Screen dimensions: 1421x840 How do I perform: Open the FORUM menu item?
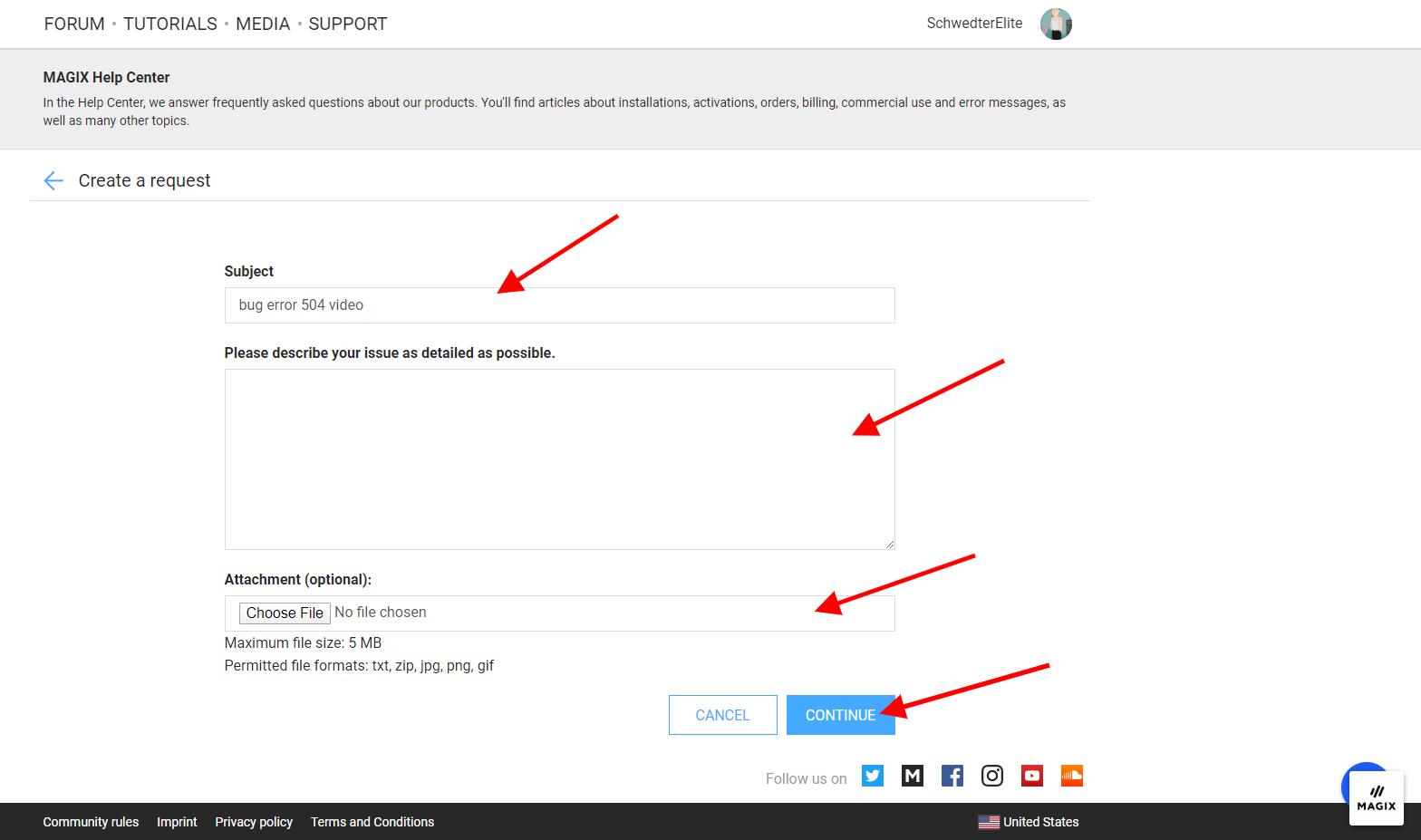coord(74,24)
